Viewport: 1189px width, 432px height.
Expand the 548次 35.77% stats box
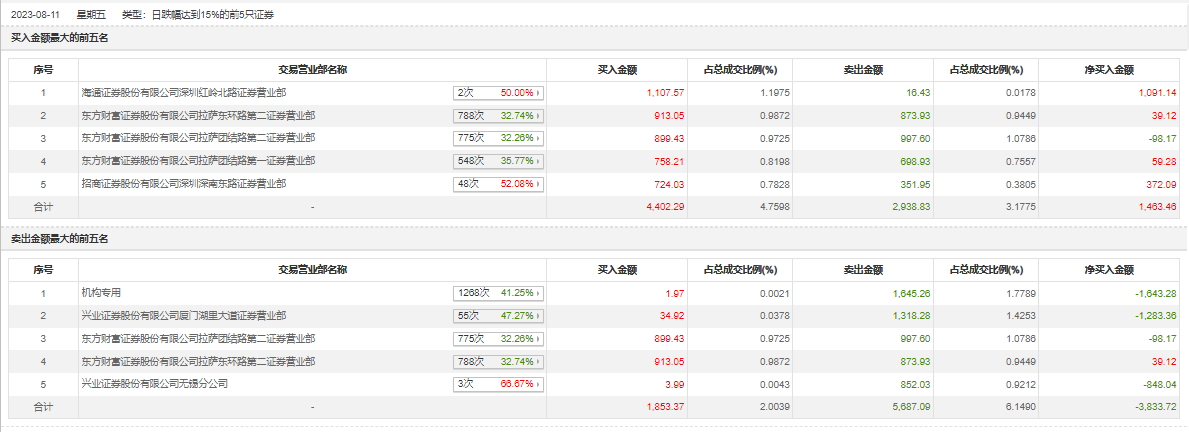(x=498, y=161)
